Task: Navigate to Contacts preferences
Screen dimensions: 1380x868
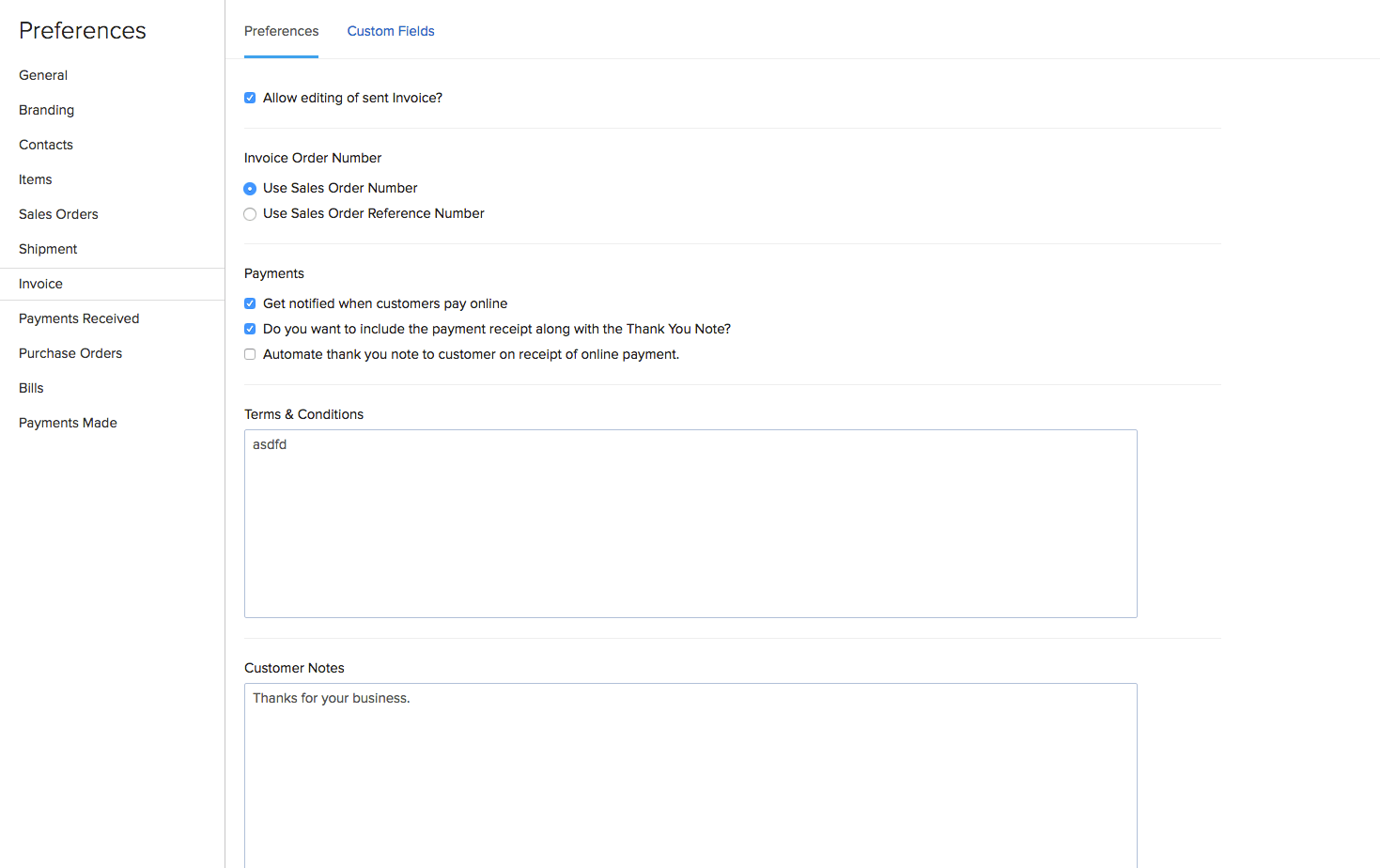Action: (45, 145)
